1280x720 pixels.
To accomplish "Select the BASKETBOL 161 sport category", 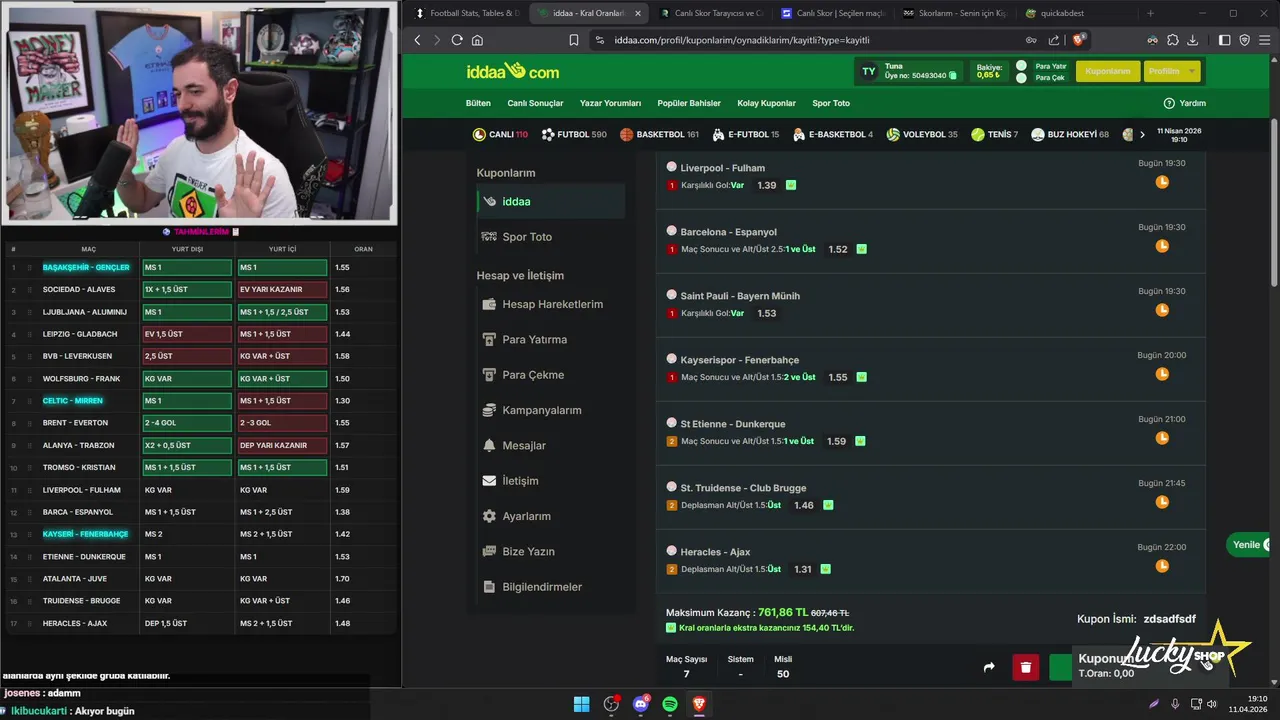I will 659,134.
